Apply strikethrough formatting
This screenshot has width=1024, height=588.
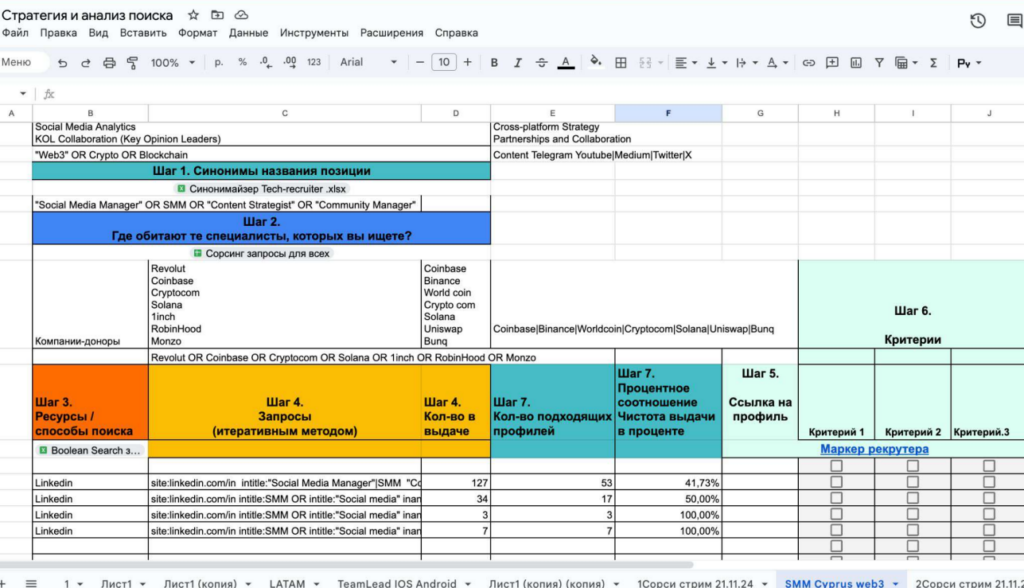[x=541, y=63]
